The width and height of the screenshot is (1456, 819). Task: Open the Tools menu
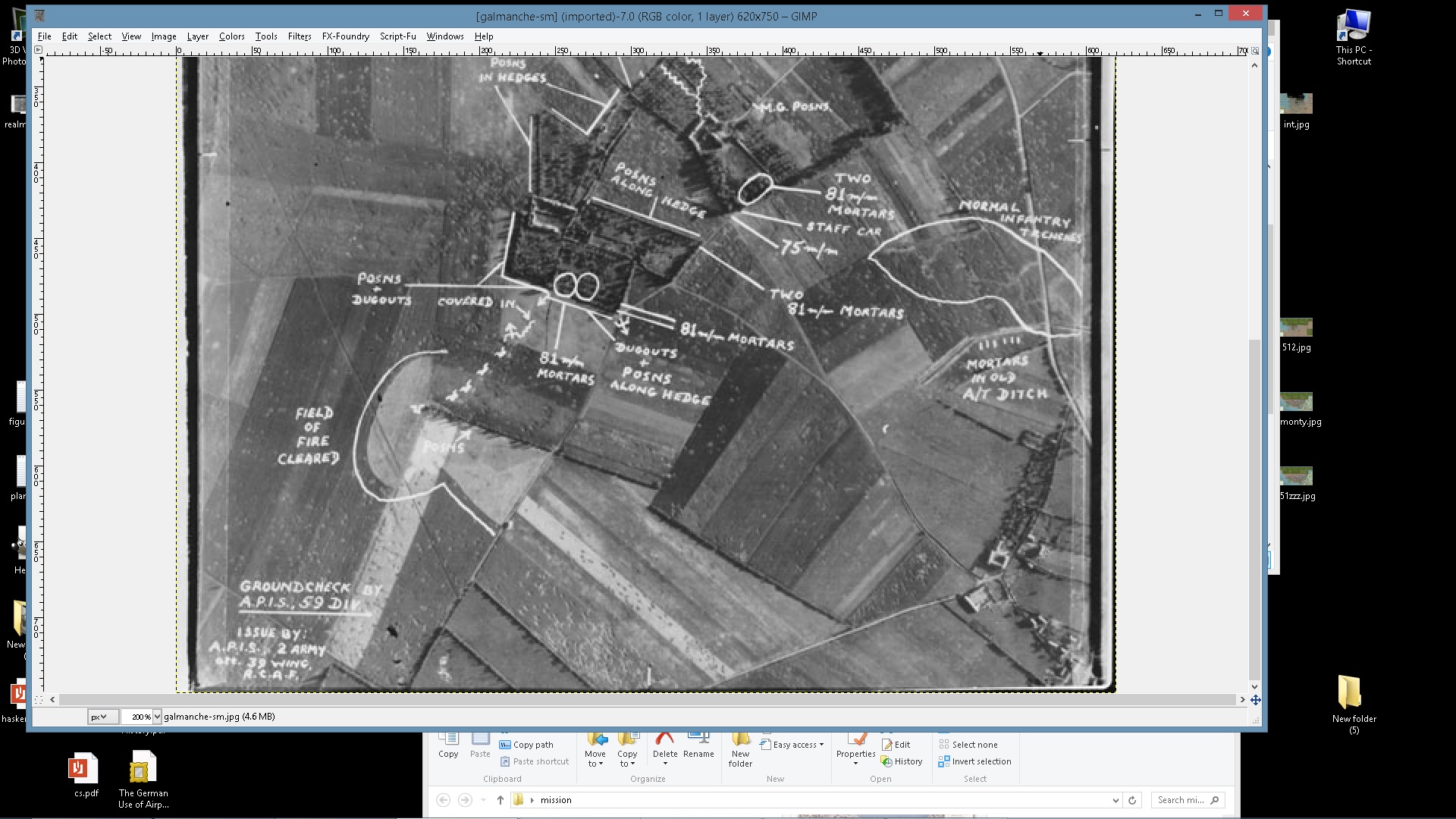(266, 36)
